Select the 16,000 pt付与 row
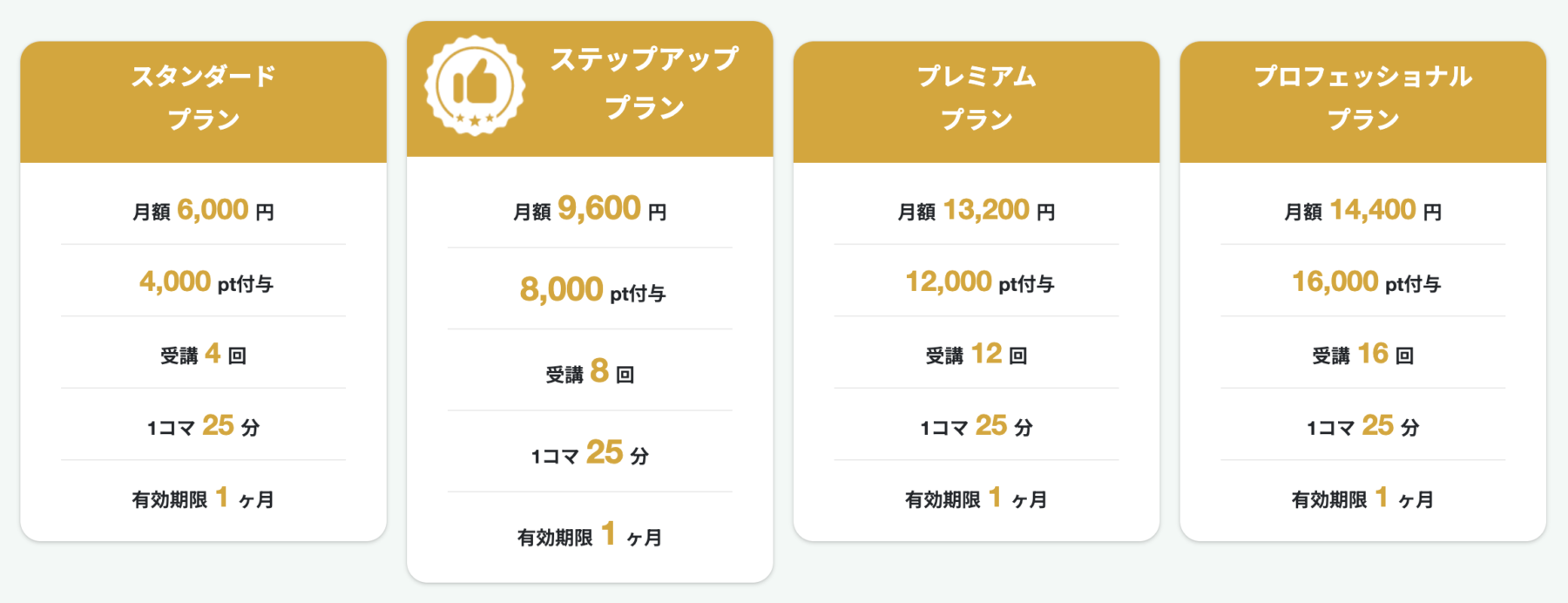The height and width of the screenshot is (603, 1568). tap(1362, 281)
